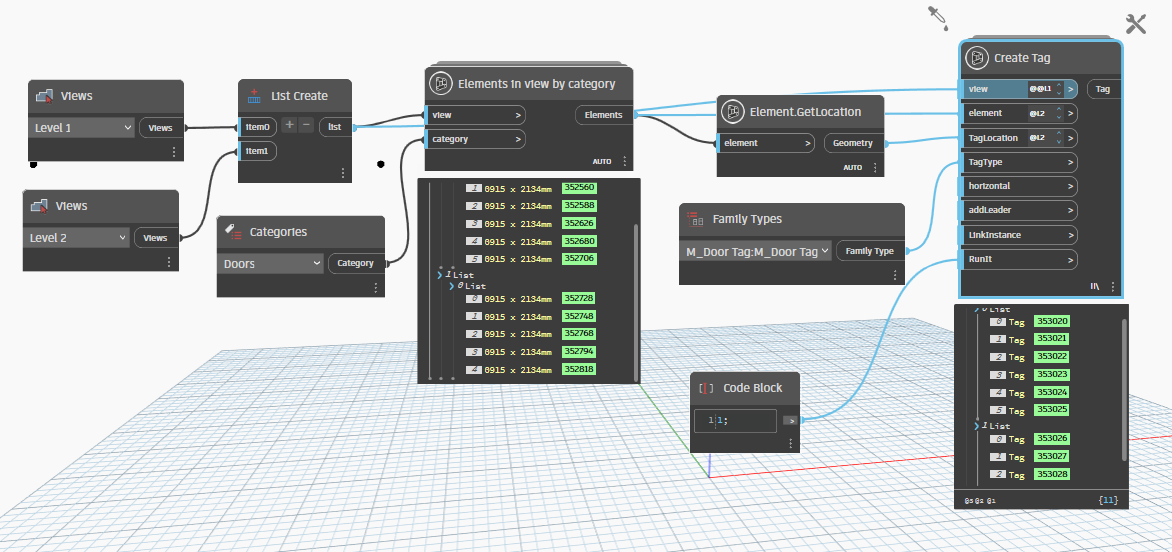
Task: Click the Element.GetLocation node icon
Action: (x=733, y=112)
